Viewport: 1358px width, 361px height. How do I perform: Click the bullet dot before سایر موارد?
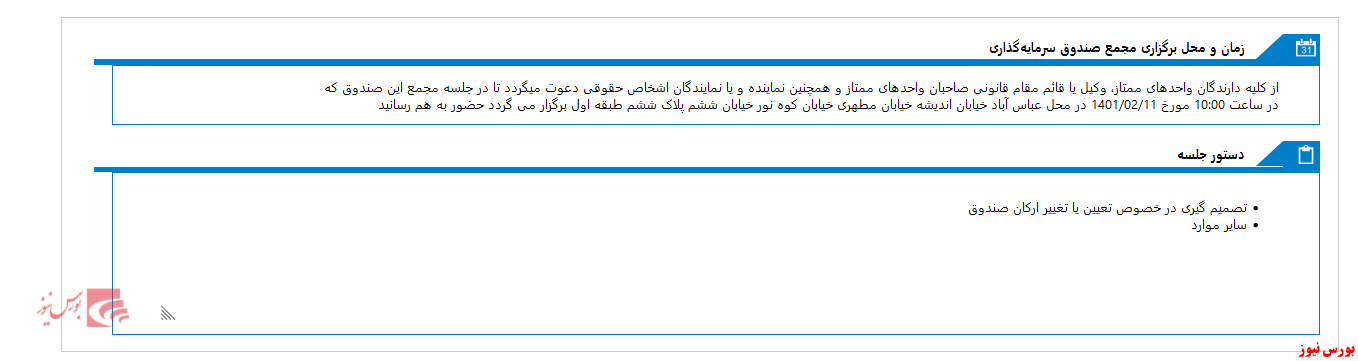(1255, 225)
